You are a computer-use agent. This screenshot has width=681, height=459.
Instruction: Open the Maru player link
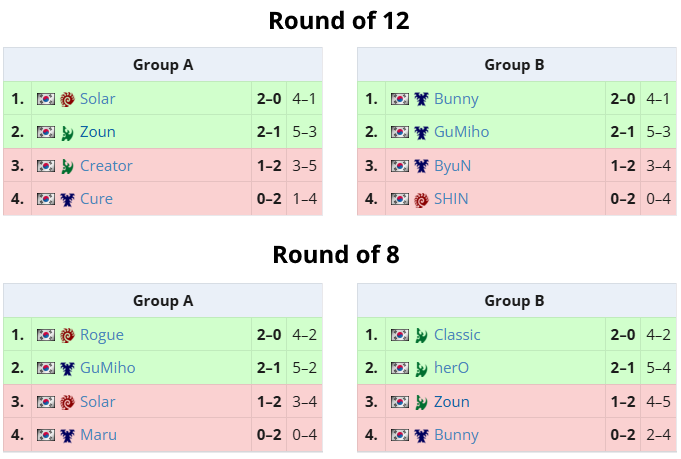pyautogui.click(x=99, y=435)
